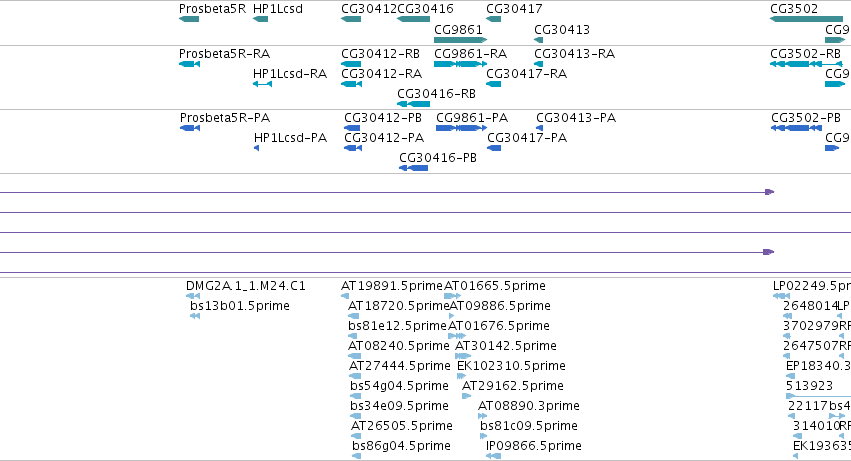Open protein CG3502-PB
This screenshot has height=461, width=851.
806,118
